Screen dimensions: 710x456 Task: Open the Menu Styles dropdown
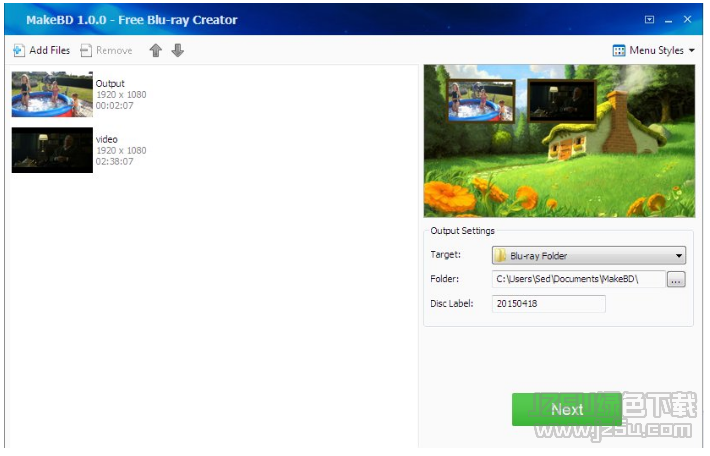[x=654, y=50]
